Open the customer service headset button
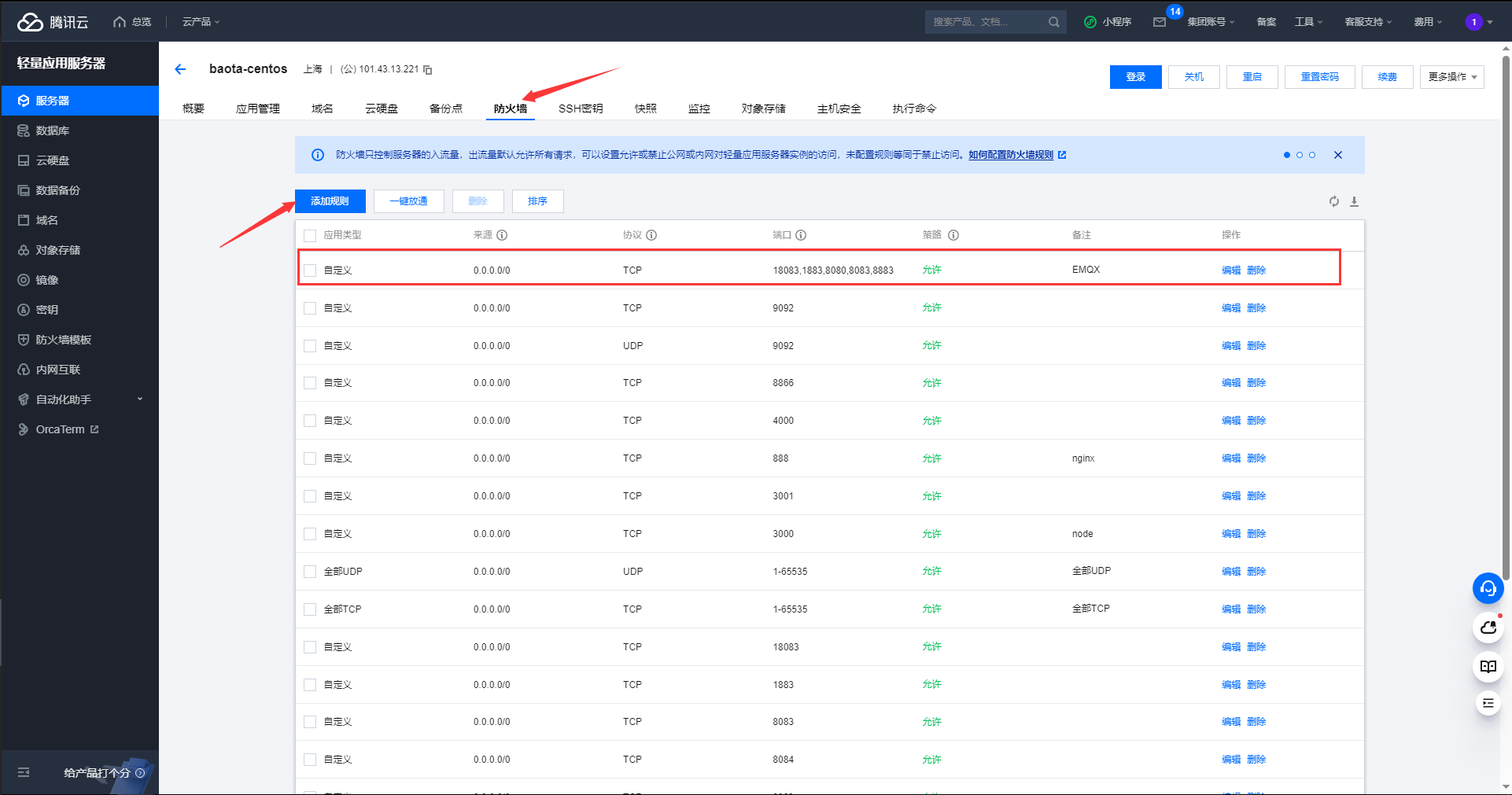The height and width of the screenshot is (795, 1512). 1488,588
